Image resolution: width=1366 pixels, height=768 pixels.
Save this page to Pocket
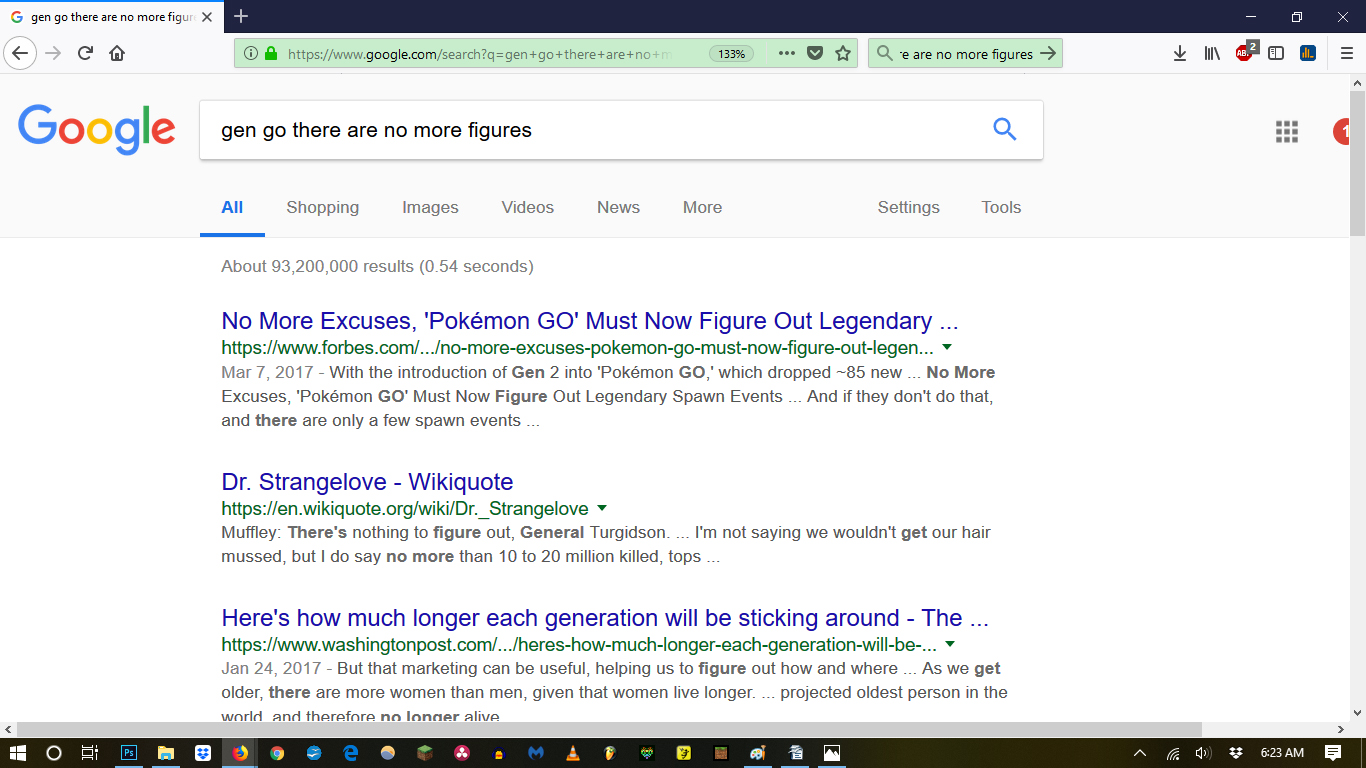[815, 54]
